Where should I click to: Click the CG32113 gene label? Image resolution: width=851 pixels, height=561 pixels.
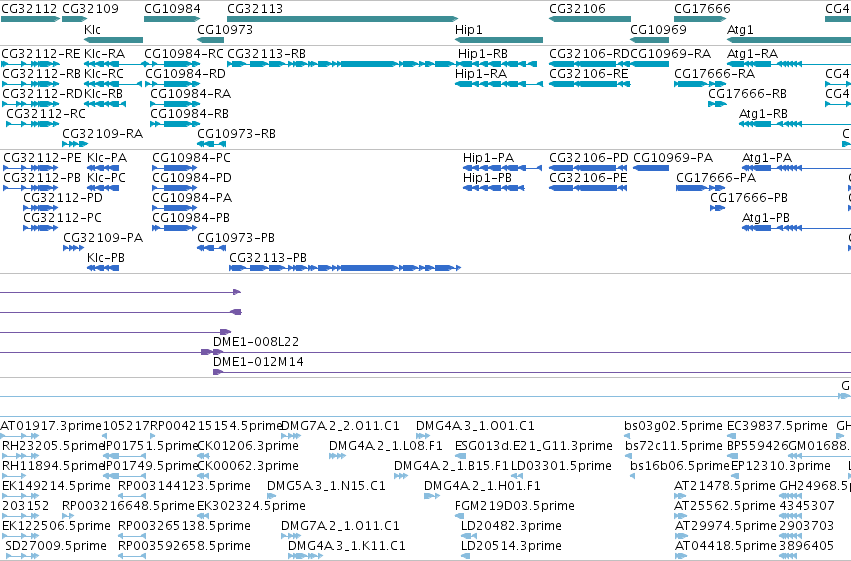click(255, 9)
